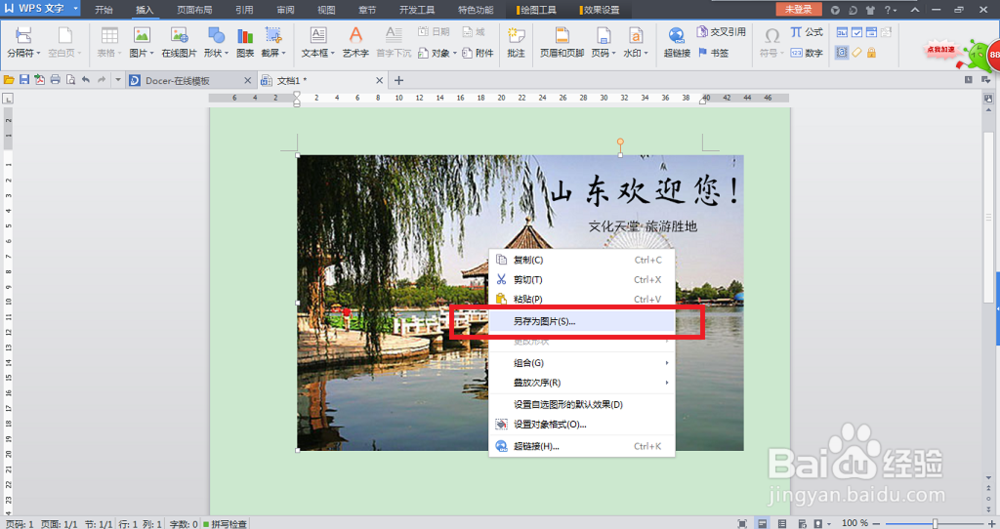Open the 分隔符 separator dropdown

click(x=24, y=42)
